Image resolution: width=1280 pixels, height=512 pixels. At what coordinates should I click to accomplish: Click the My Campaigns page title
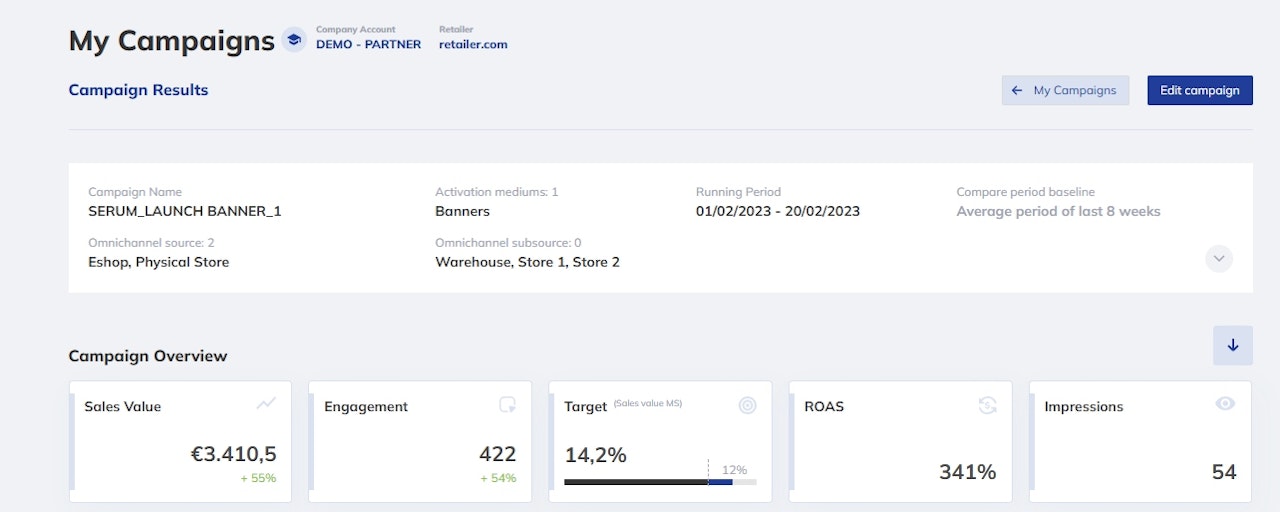(x=171, y=41)
